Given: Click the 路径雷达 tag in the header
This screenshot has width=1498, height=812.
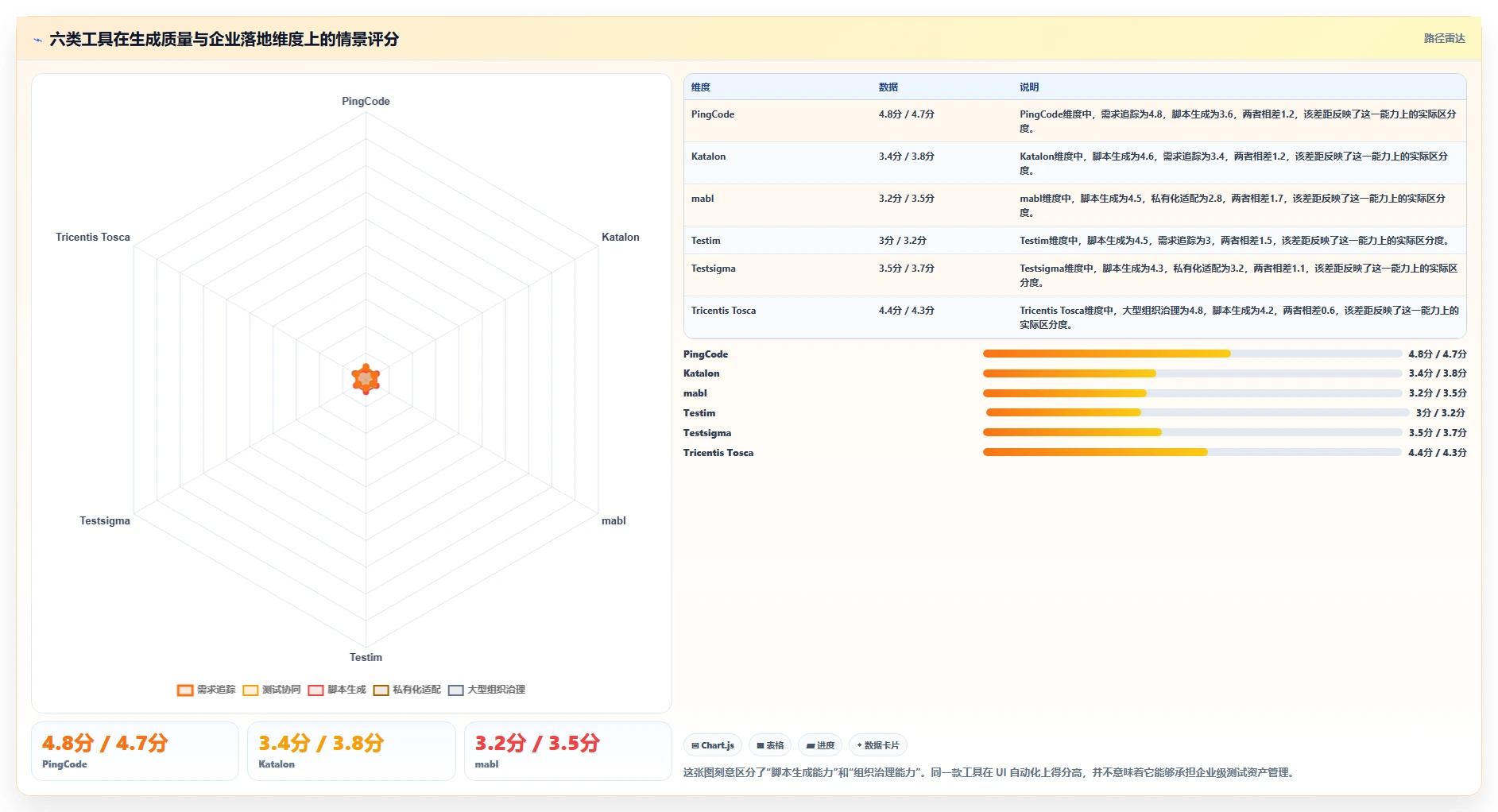Looking at the screenshot, I should click(x=1444, y=38).
